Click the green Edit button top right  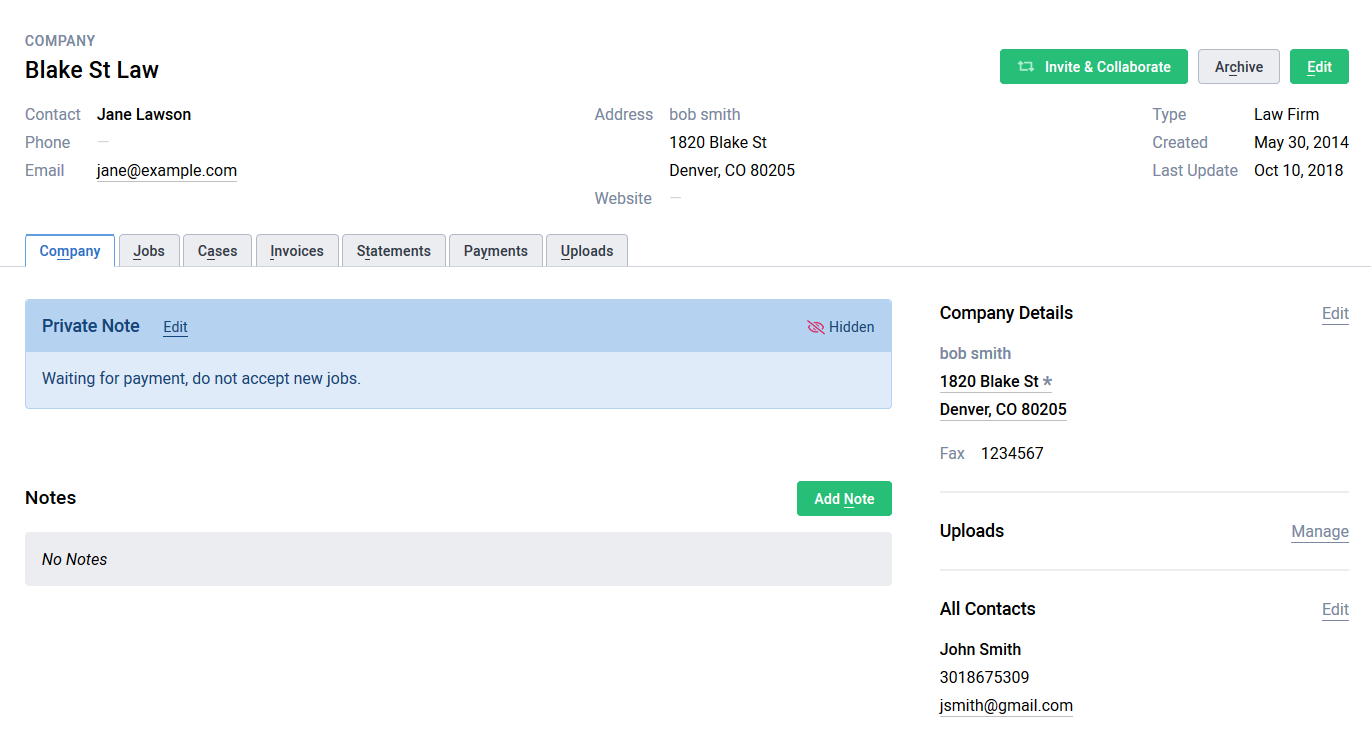[x=1318, y=66]
